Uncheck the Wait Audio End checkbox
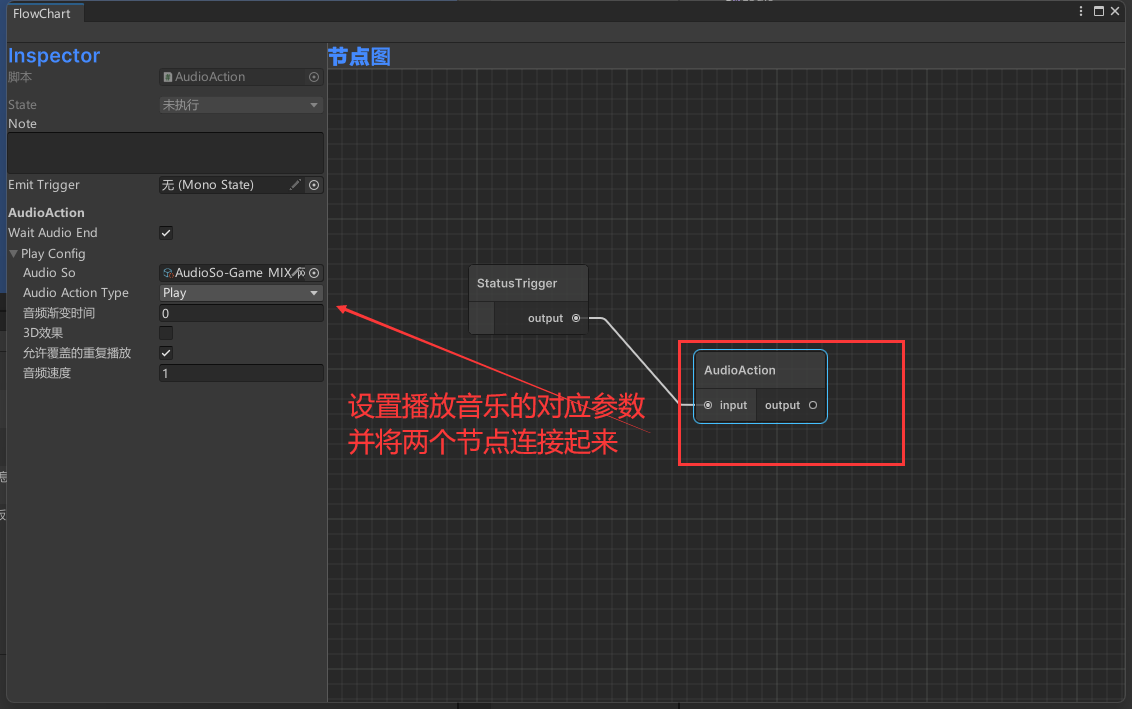Viewport: 1132px width, 709px height. pos(166,233)
